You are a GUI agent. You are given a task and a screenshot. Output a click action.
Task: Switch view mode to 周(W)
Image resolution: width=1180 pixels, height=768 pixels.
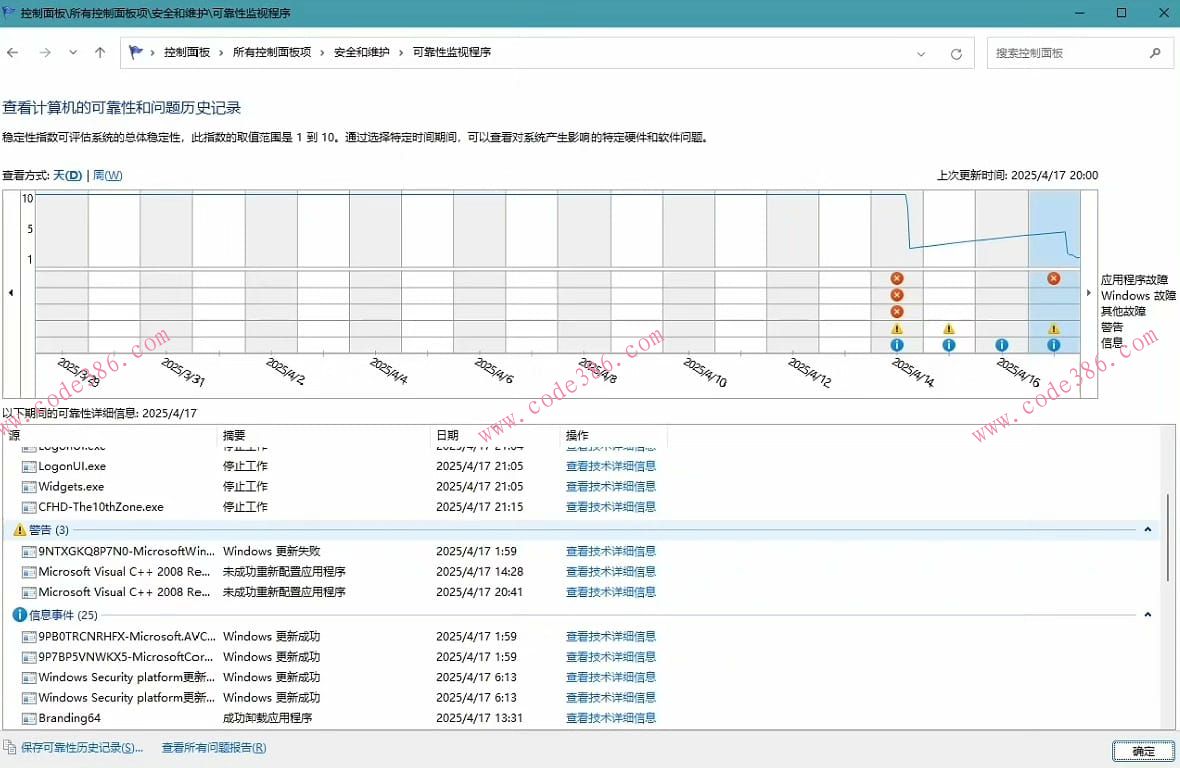pos(108,176)
